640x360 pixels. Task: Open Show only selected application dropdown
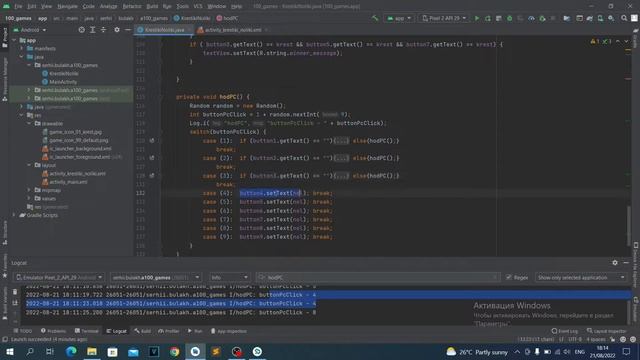coord(581,277)
